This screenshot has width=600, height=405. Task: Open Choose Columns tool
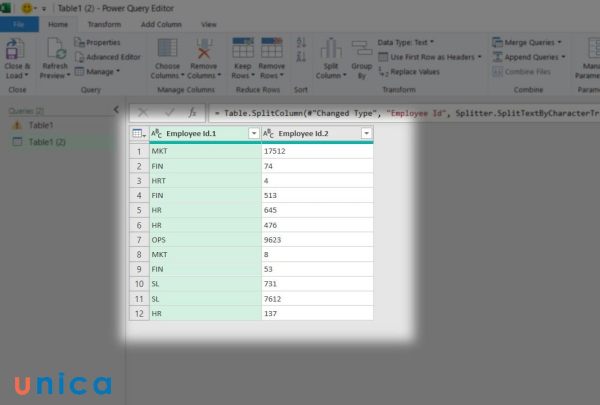coord(166,50)
